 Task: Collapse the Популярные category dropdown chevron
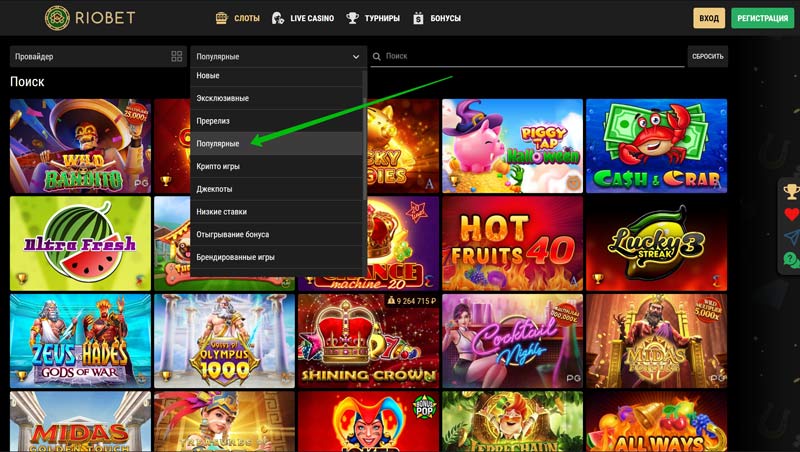(x=356, y=57)
